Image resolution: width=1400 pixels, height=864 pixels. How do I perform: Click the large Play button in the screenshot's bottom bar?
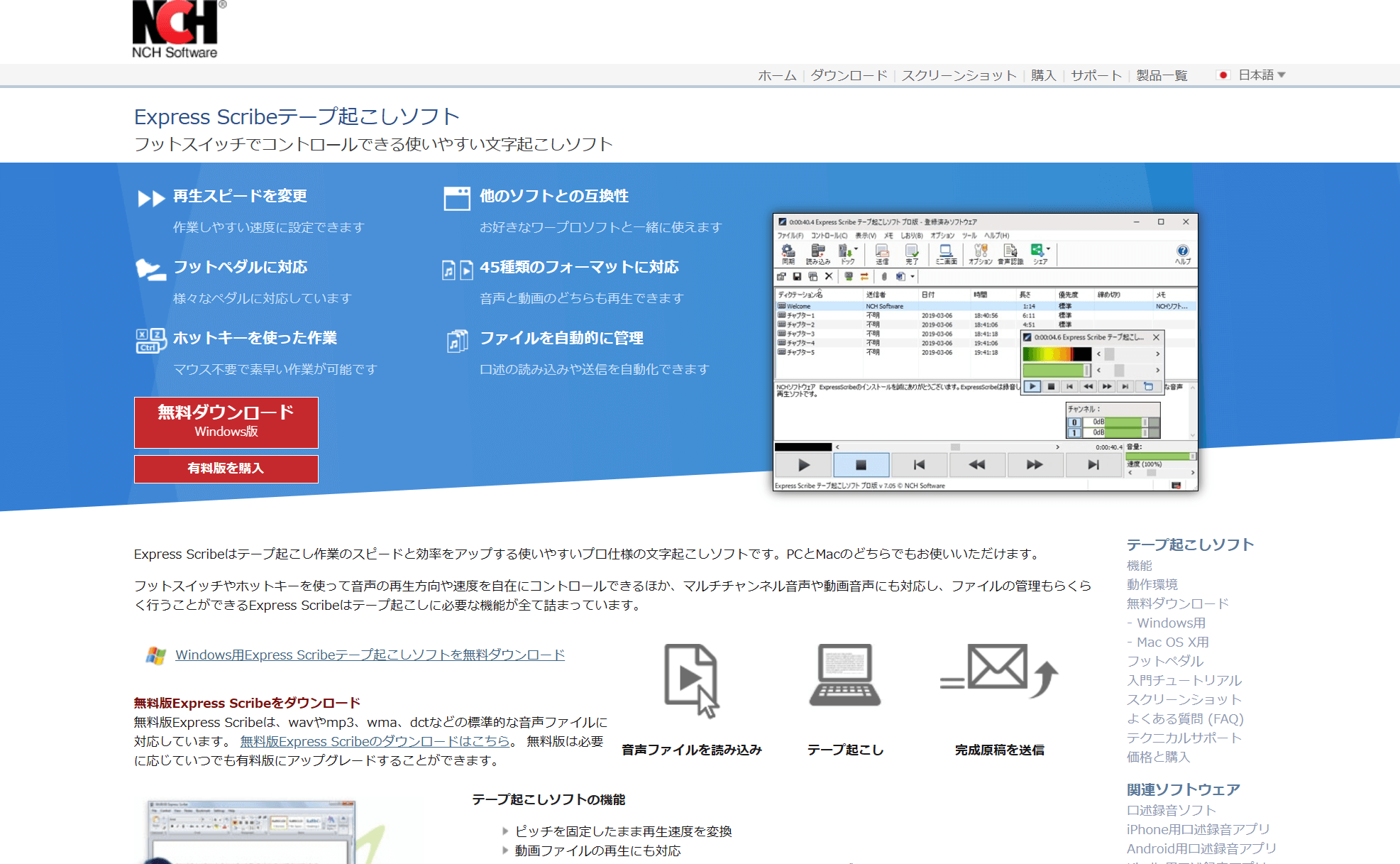[x=803, y=465]
